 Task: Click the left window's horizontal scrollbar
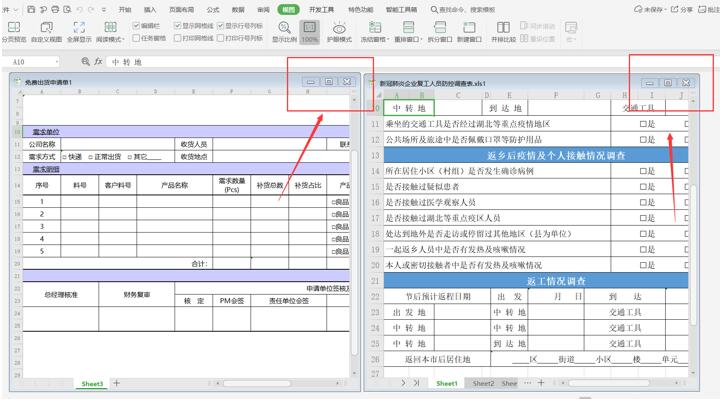257,383
